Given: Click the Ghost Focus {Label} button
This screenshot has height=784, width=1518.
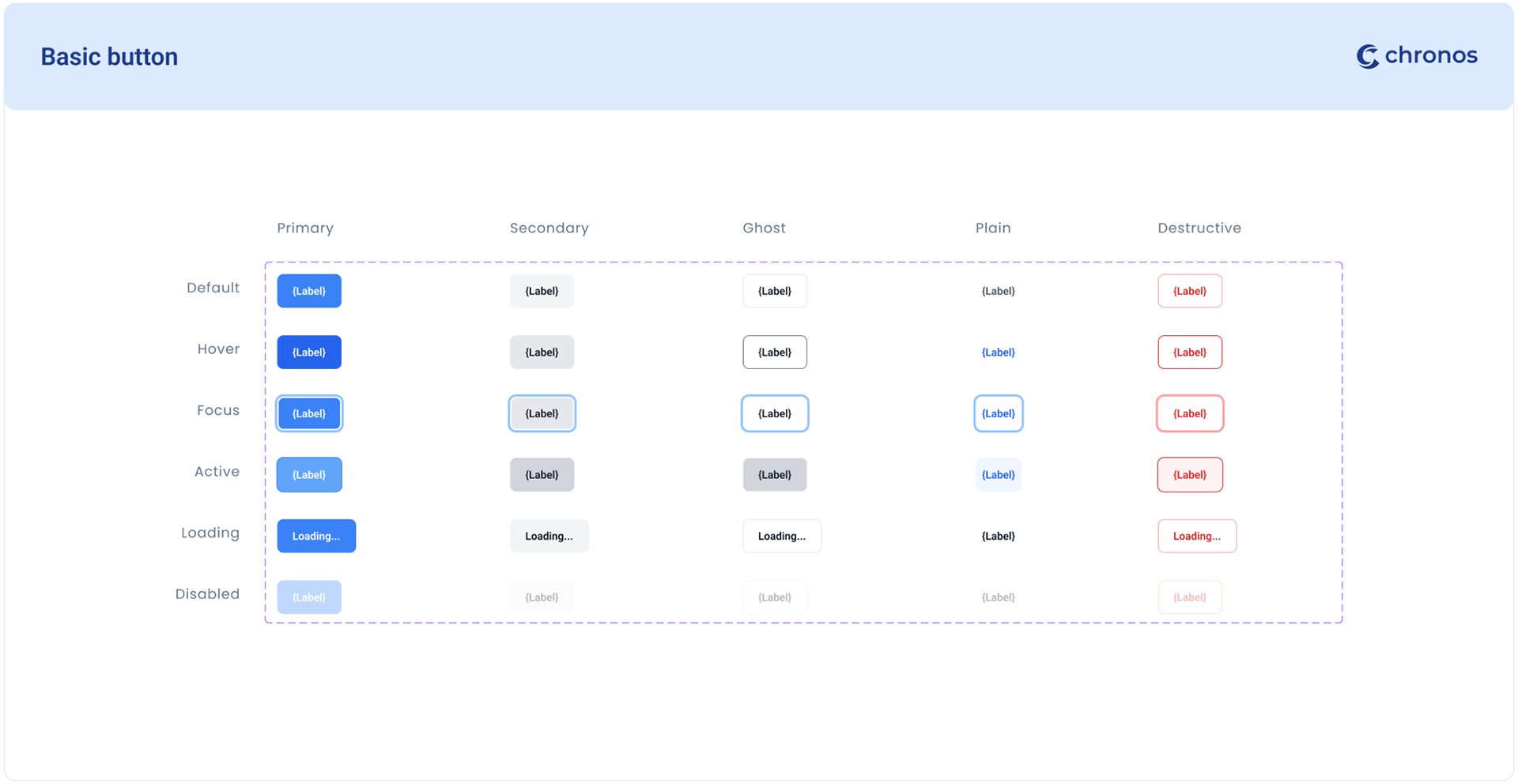Looking at the screenshot, I should pyautogui.click(x=775, y=413).
